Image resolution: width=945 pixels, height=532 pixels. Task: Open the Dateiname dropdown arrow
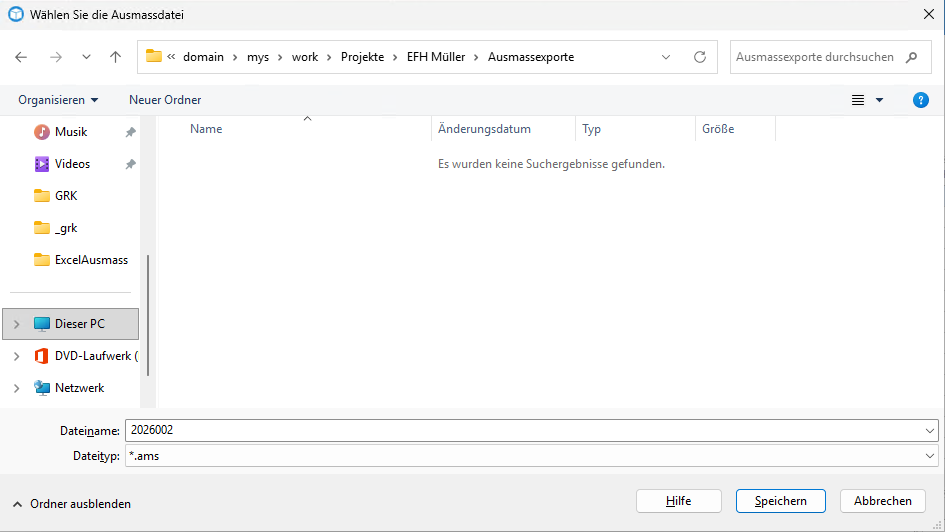(x=929, y=431)
